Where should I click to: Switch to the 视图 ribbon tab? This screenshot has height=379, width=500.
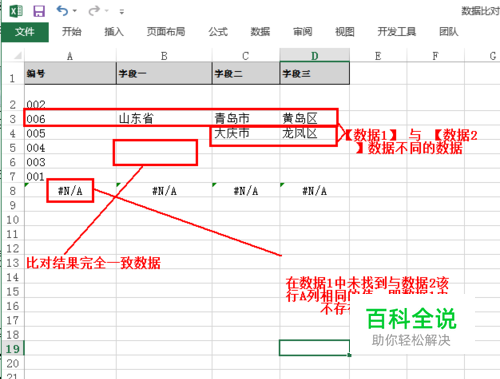(344, 32)
